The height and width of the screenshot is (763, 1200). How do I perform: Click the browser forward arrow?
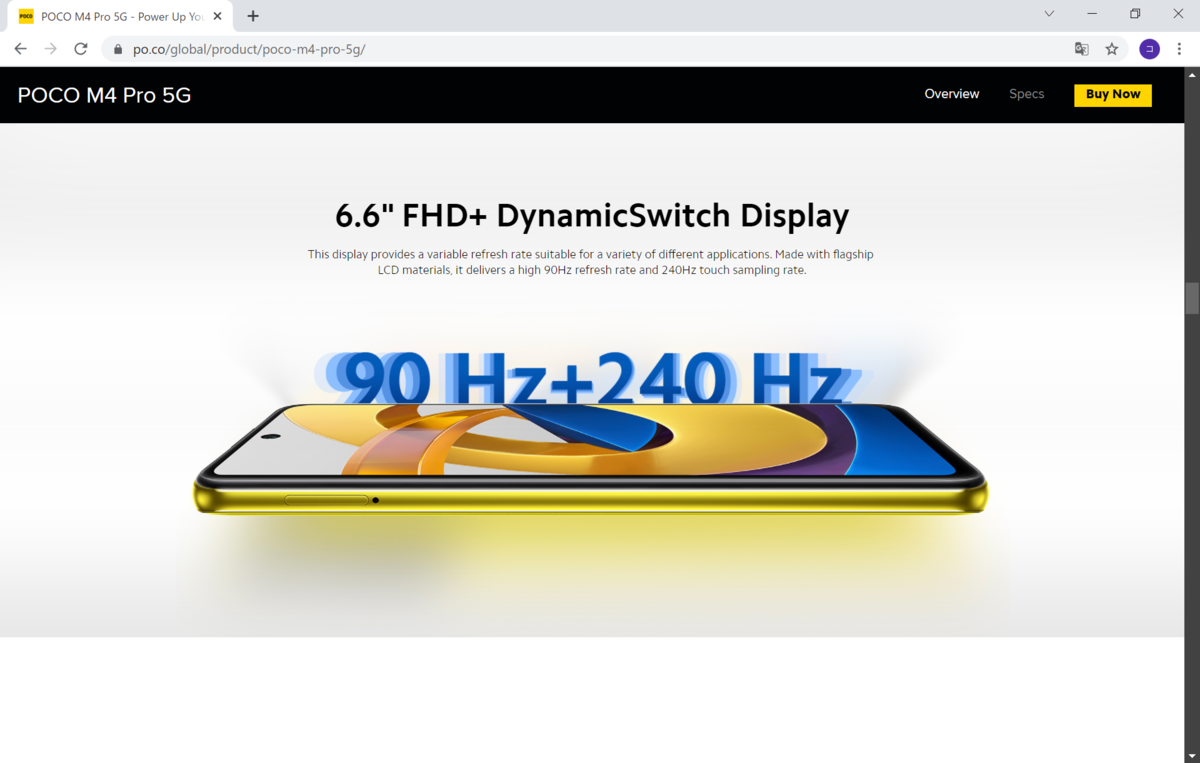50,49
